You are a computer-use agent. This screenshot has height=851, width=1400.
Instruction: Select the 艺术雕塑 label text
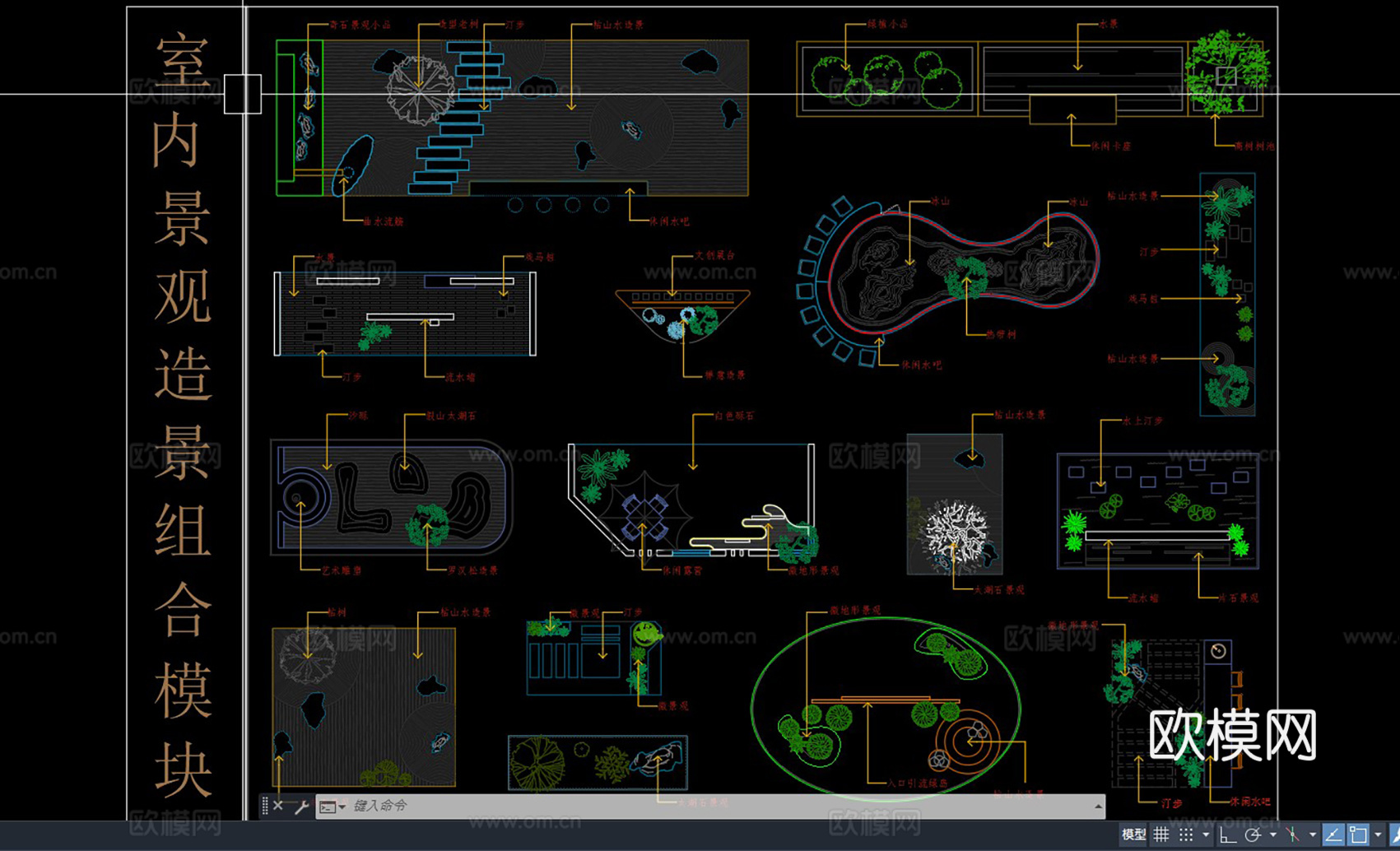point(342,570)
